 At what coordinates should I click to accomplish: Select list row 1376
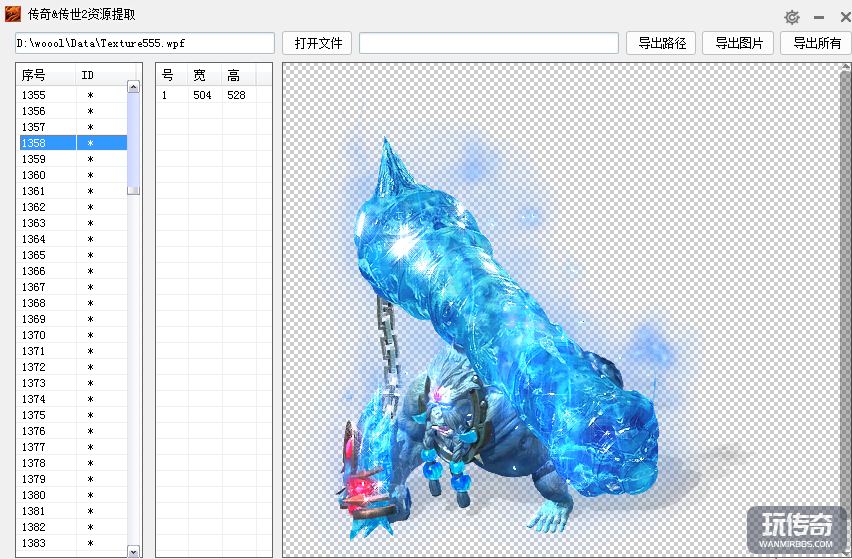[73, 431]
